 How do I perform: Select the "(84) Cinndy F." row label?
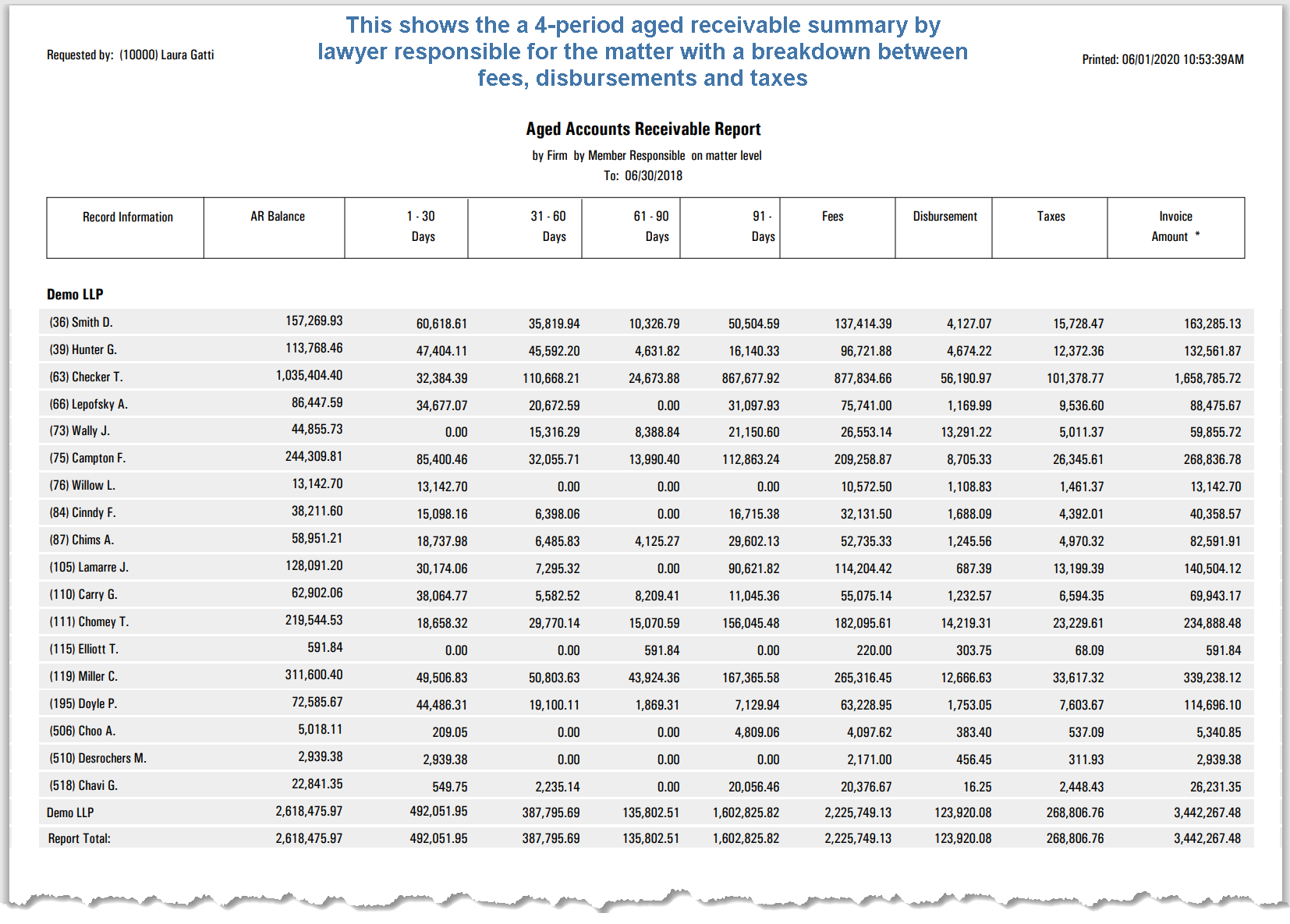coord(82,512)
